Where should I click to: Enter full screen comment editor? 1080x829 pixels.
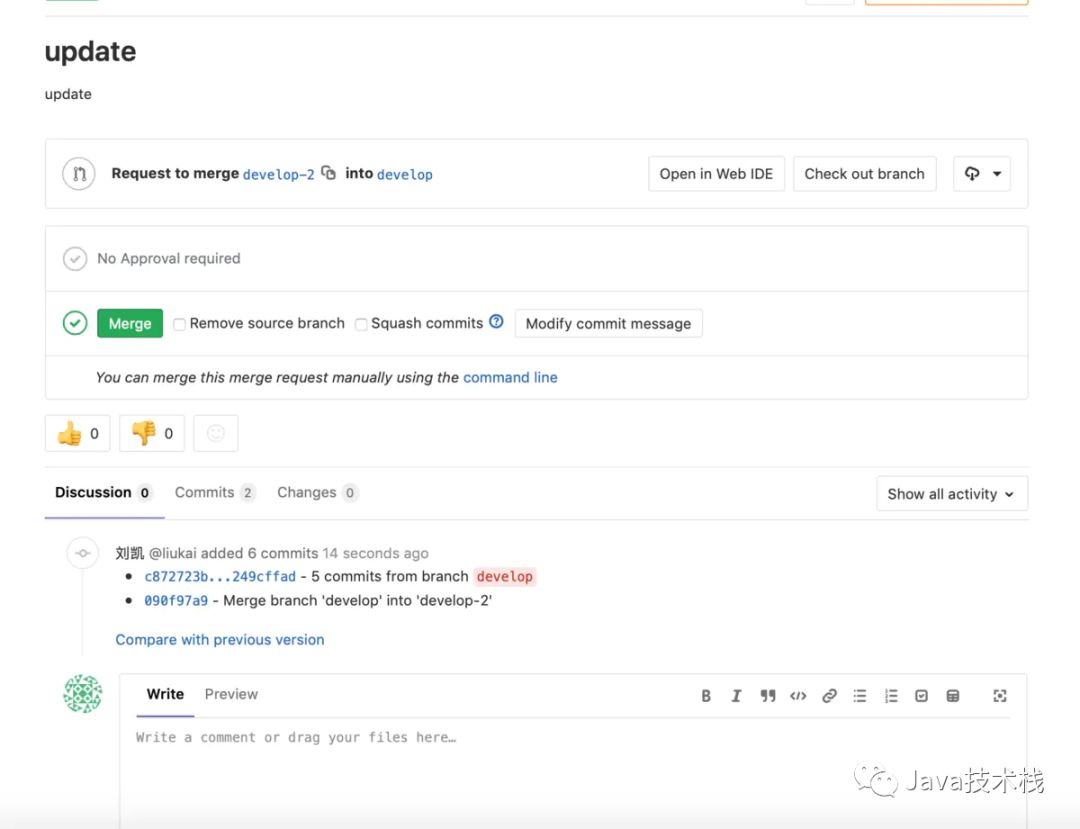(x=999, y=696)
